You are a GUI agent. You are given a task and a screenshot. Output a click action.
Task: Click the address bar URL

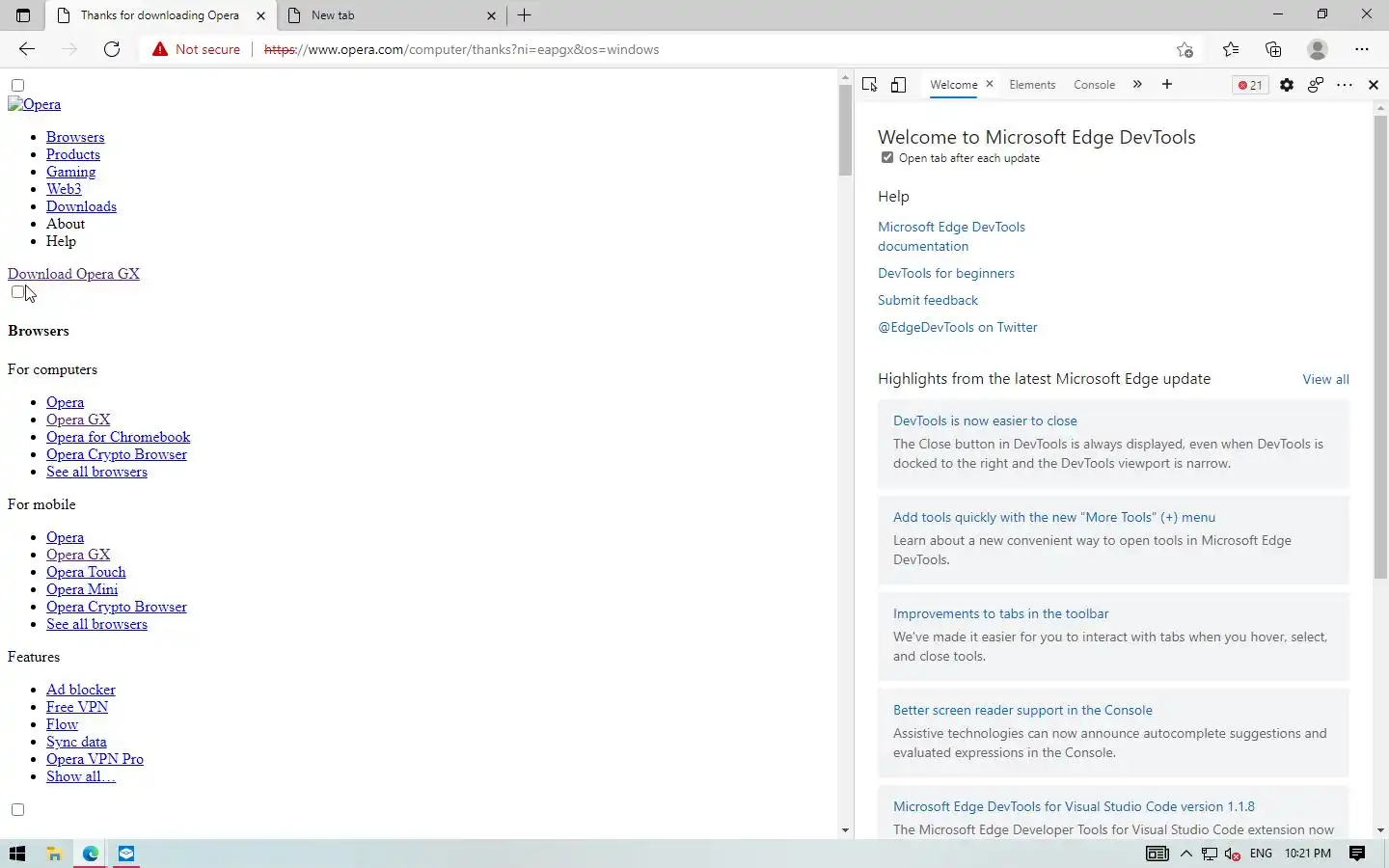[x=461, y=49]
